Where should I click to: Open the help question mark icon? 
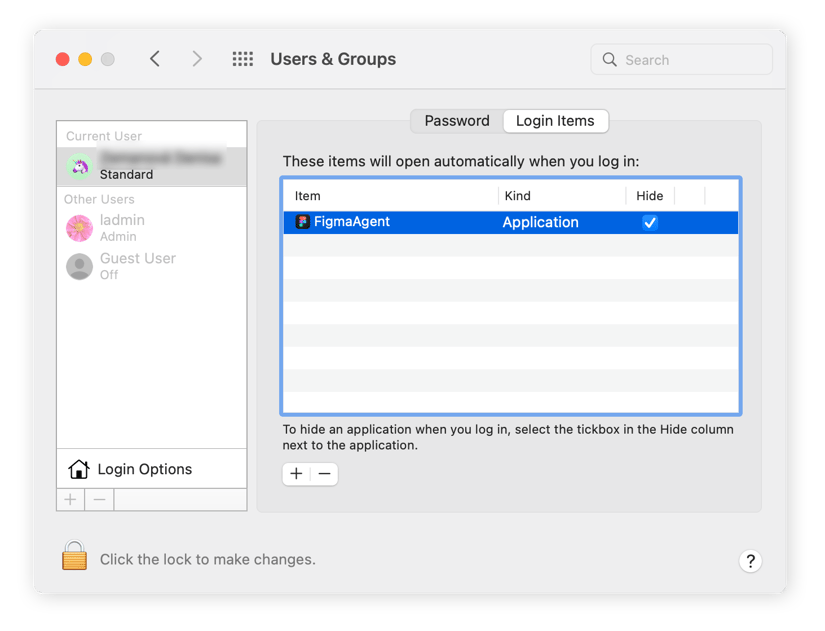pyautogui.click(x=750, y=561)
